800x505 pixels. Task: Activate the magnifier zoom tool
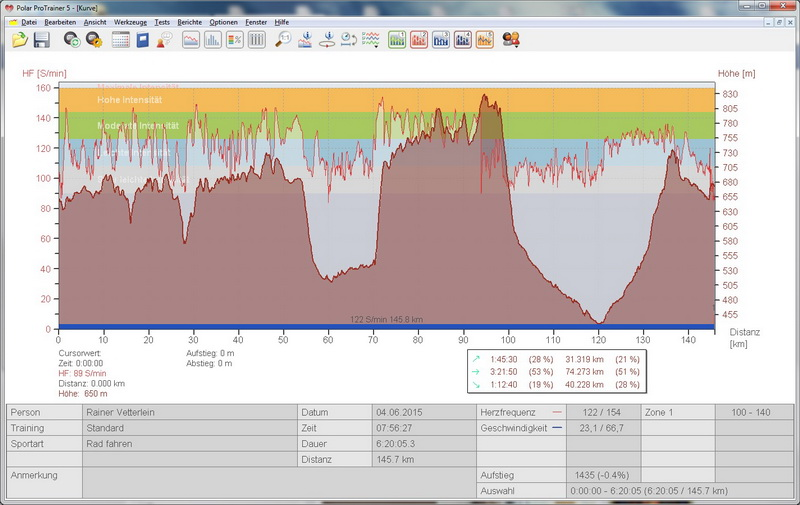pos(283,40)
